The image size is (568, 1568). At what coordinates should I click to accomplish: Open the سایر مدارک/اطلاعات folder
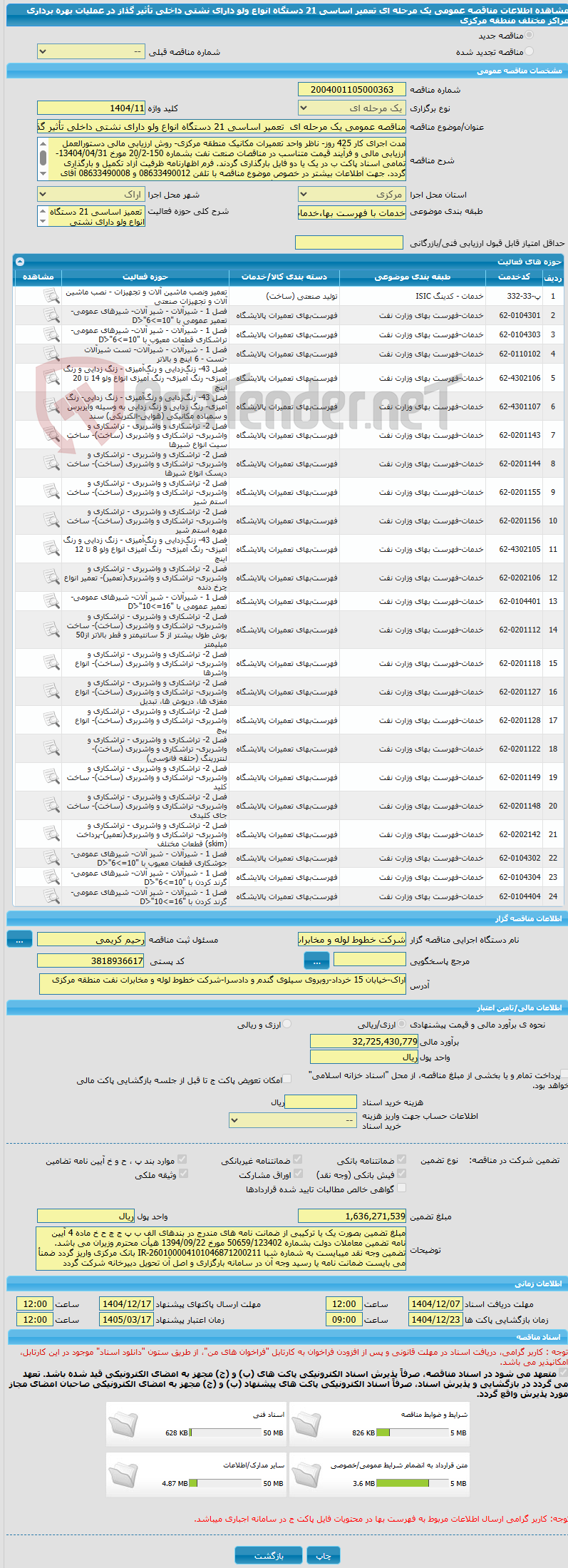coord(123,1474)
